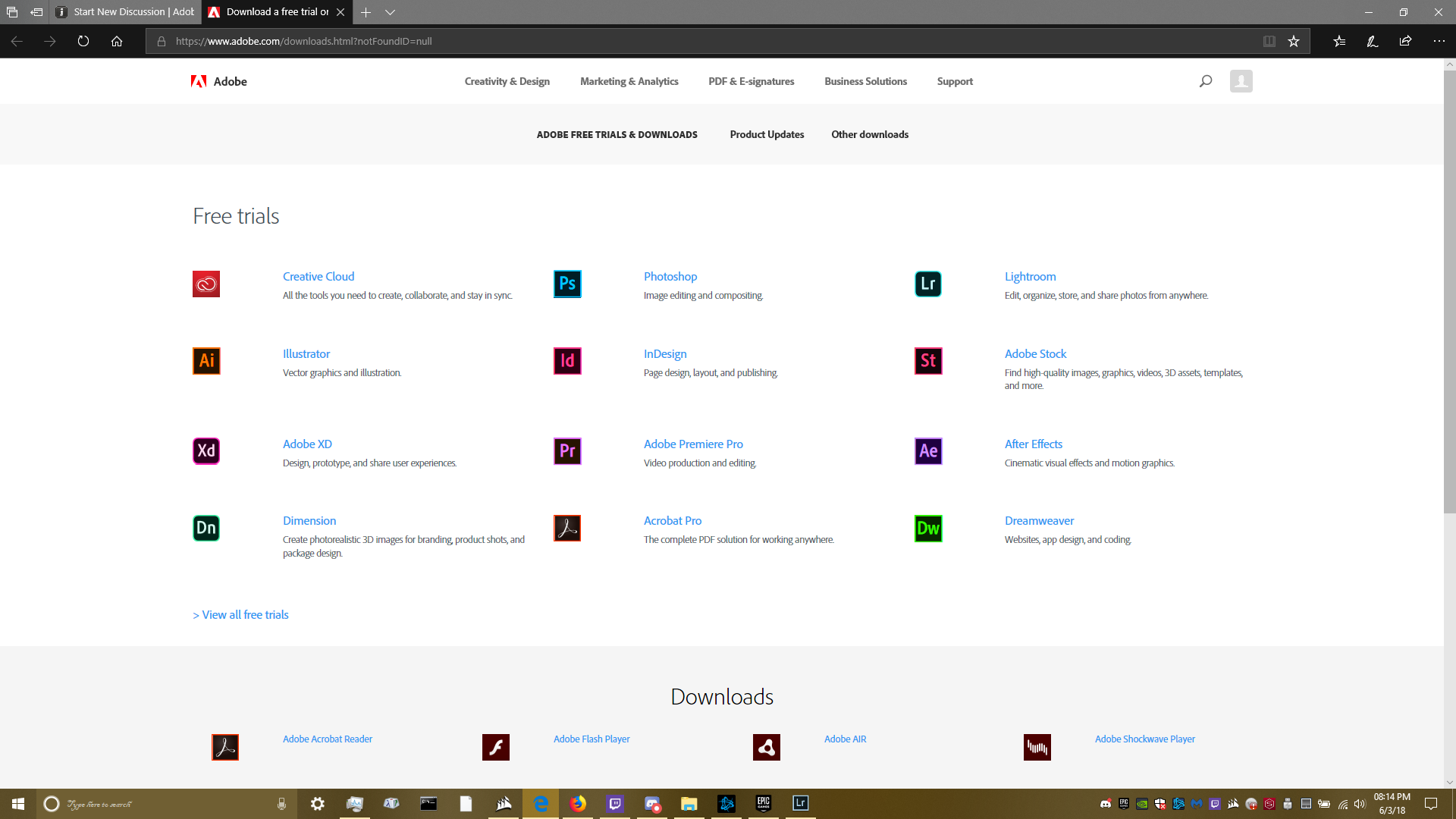Click the Photoshop Ps icon
Viewport: 1456px width, 819px height.
click(x=567, y=284)
